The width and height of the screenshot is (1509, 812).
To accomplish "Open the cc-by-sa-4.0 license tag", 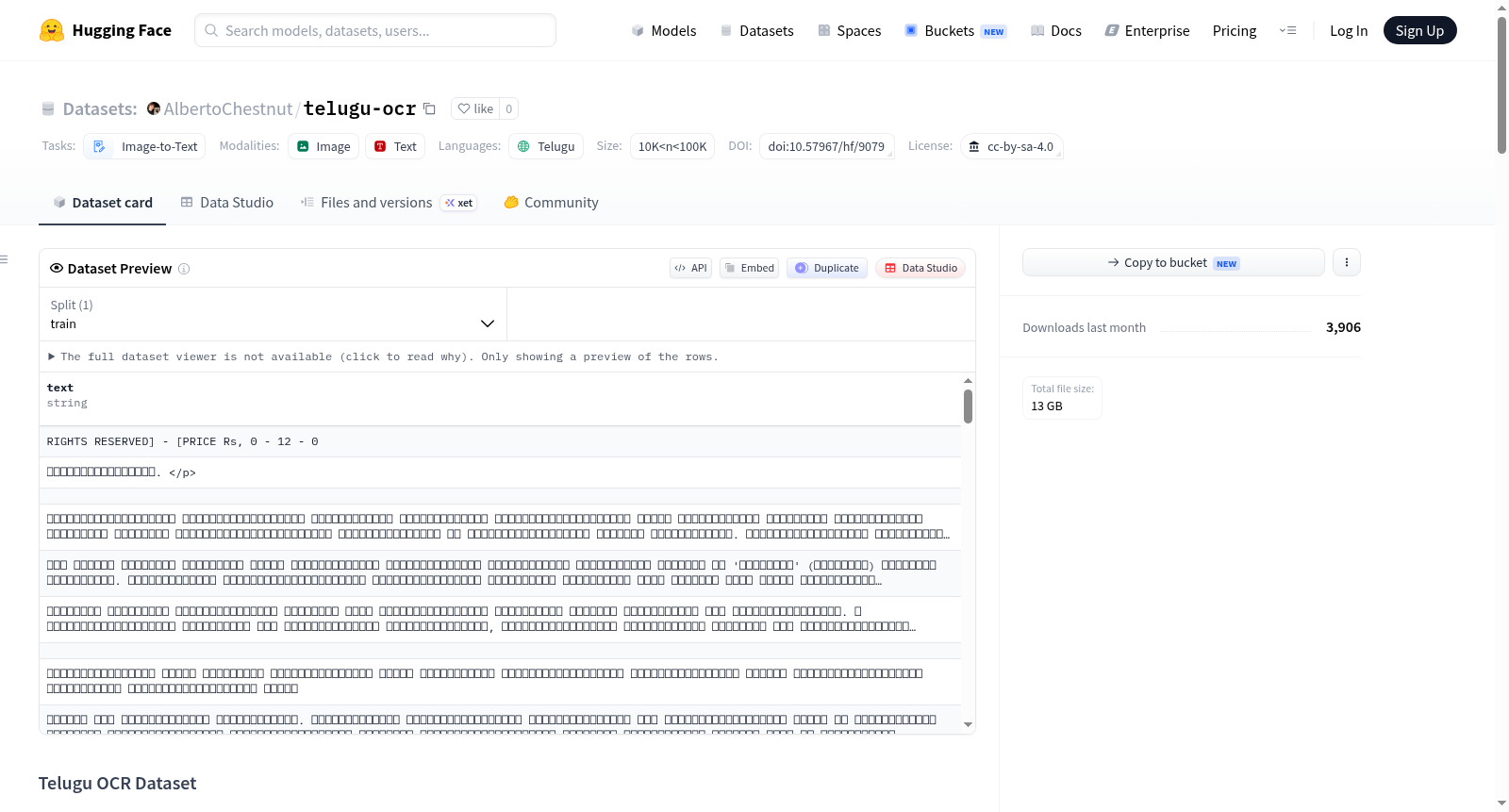I will pyautogui.click(x=1012, y=146).
